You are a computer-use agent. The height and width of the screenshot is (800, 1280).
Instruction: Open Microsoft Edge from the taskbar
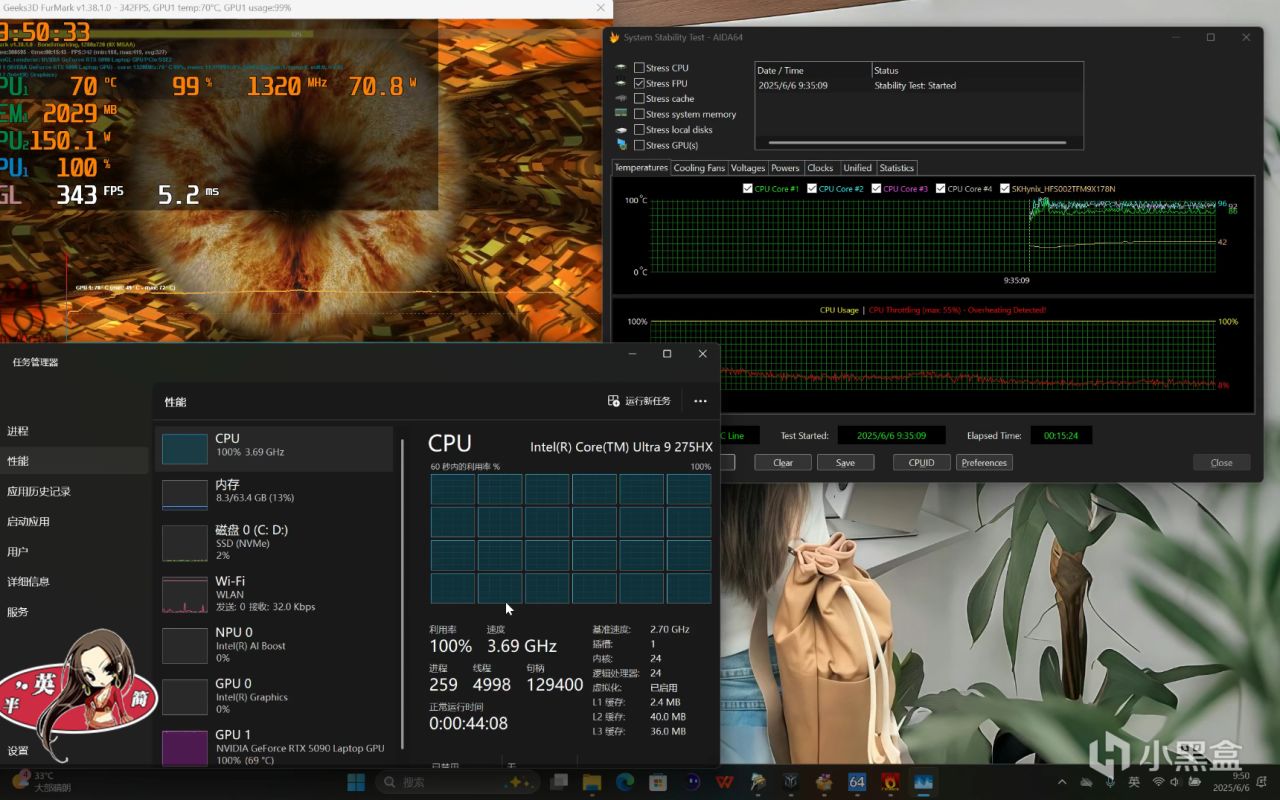[x=625, y=782]
